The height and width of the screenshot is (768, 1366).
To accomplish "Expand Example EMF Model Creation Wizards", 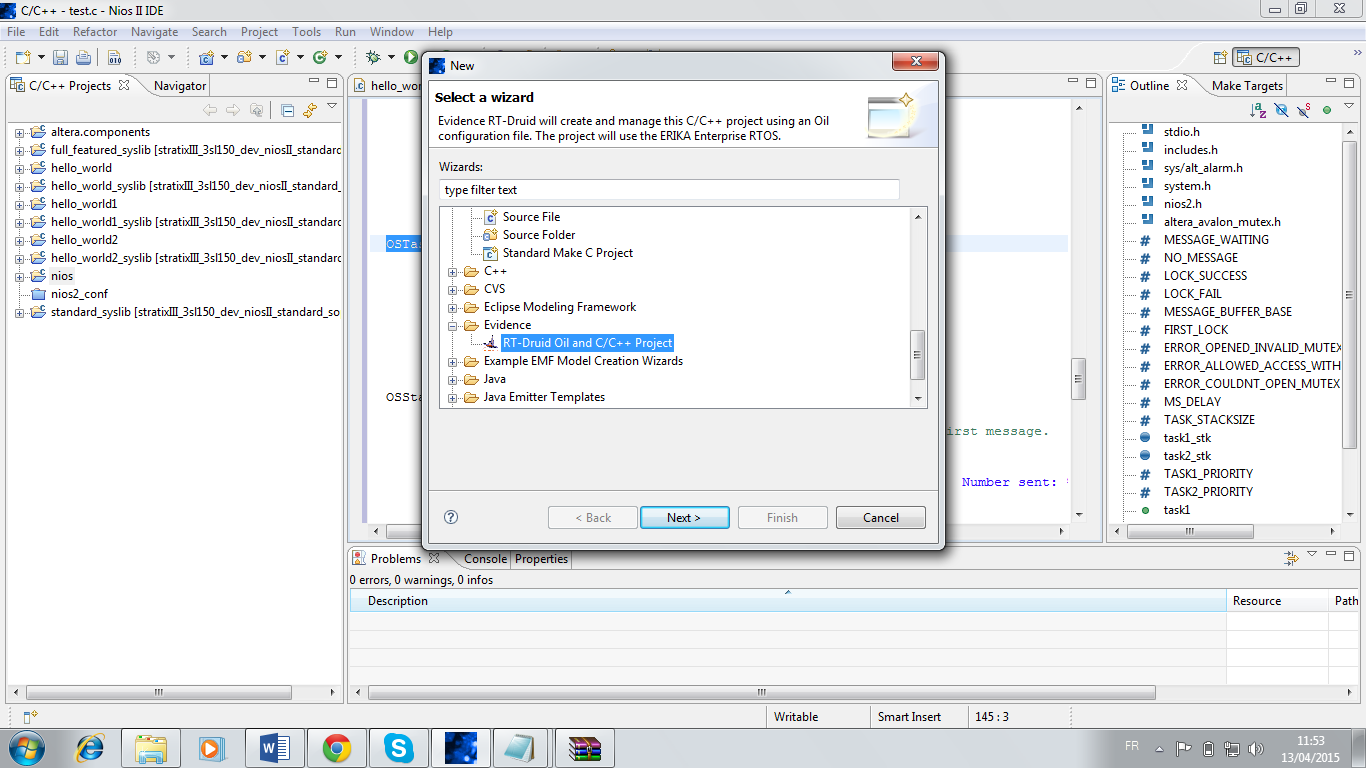I will 453,361.
